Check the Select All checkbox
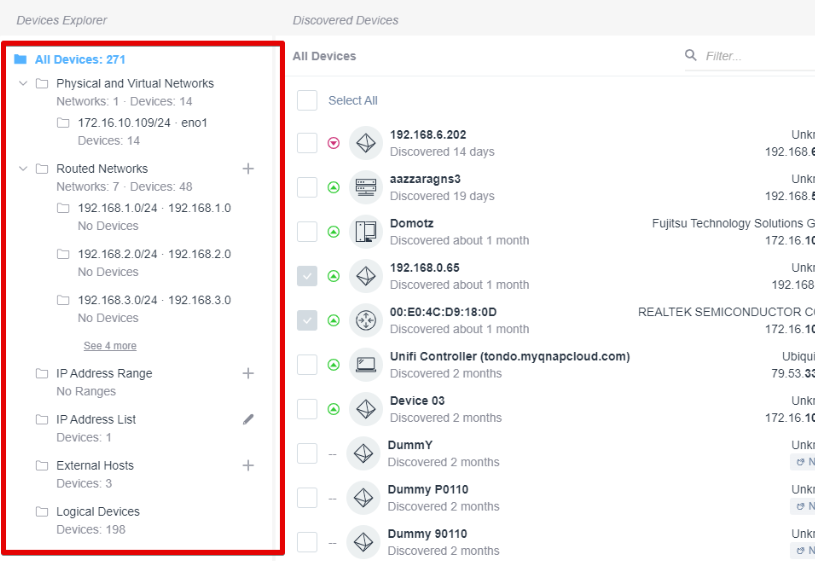Screen dimensions: 815x561 [x=307, y=101]
